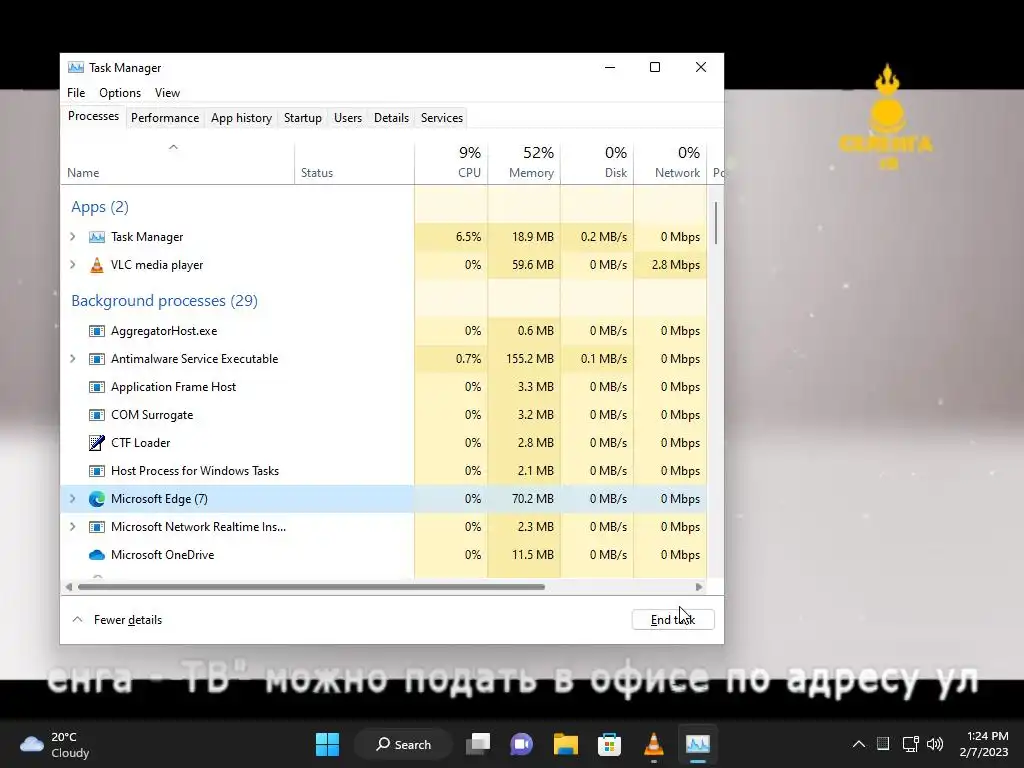
Task: Select the COM Surrogate process name
Action: coord(152,415)
